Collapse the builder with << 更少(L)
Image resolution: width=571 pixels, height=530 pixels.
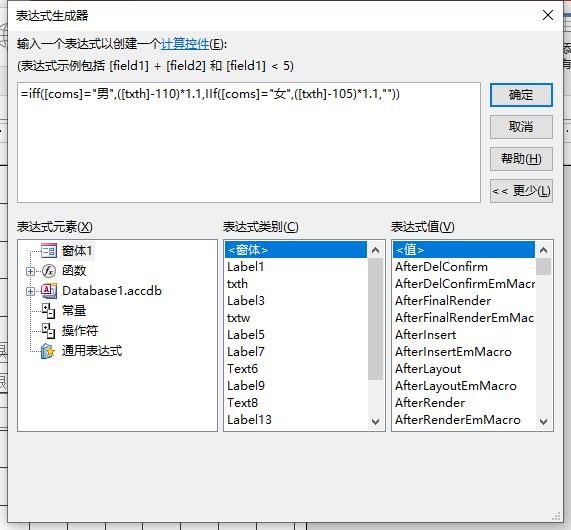[x=521, y=191]
